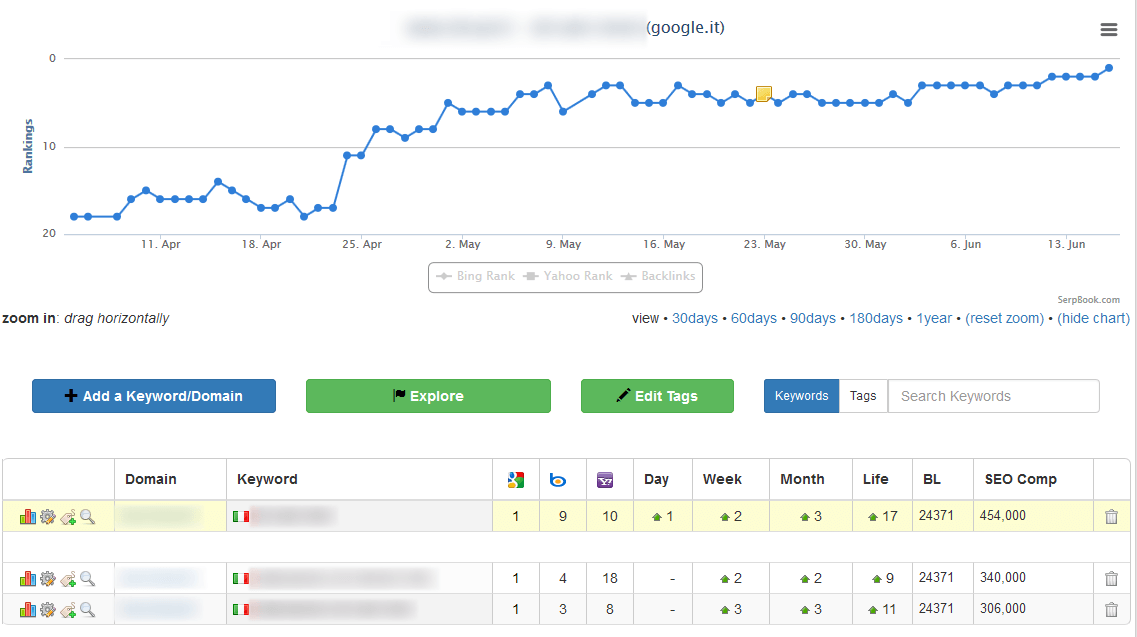This screenshot has height=637, width=1137.
Task: Set chart view to 90days
Action: 813,318
